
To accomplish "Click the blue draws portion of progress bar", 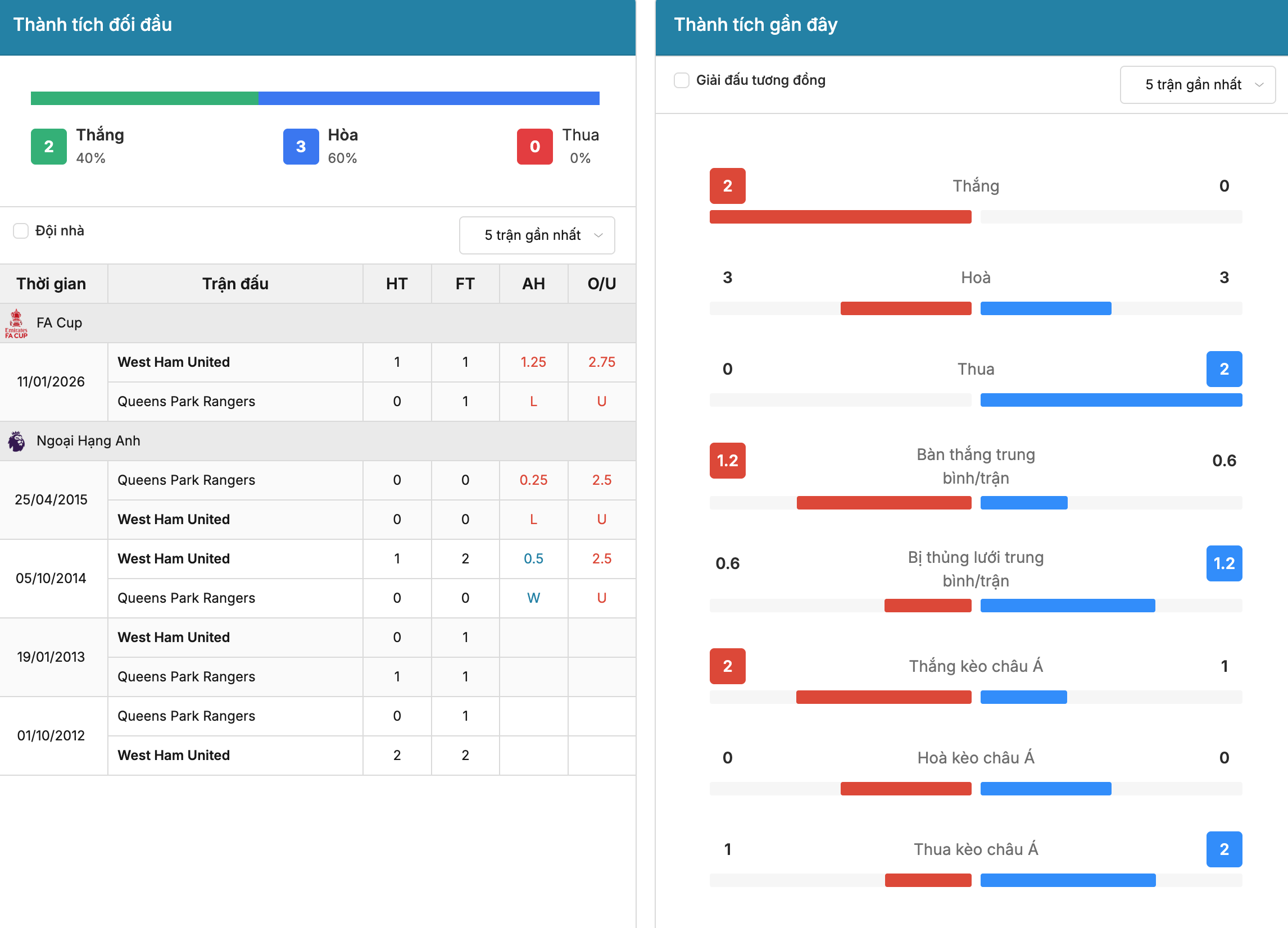I will 429,98.
